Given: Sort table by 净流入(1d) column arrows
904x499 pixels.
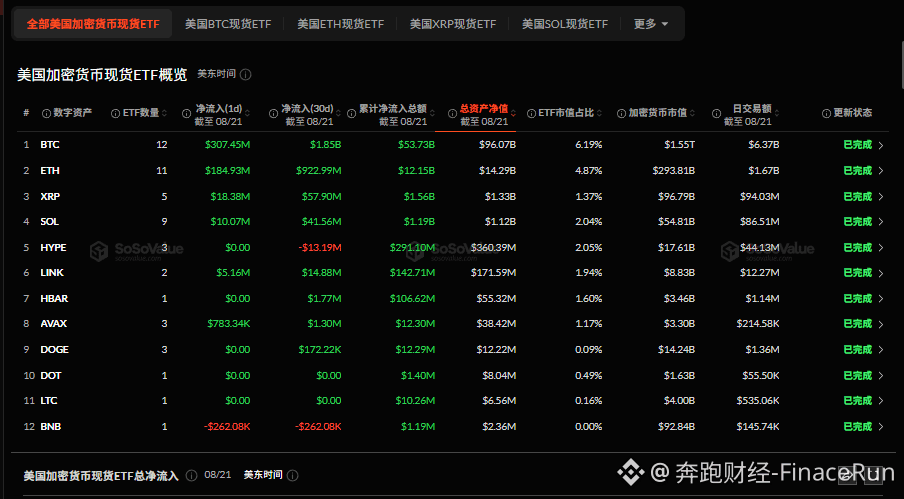Looking at the screenshot, I should (247, 113).
